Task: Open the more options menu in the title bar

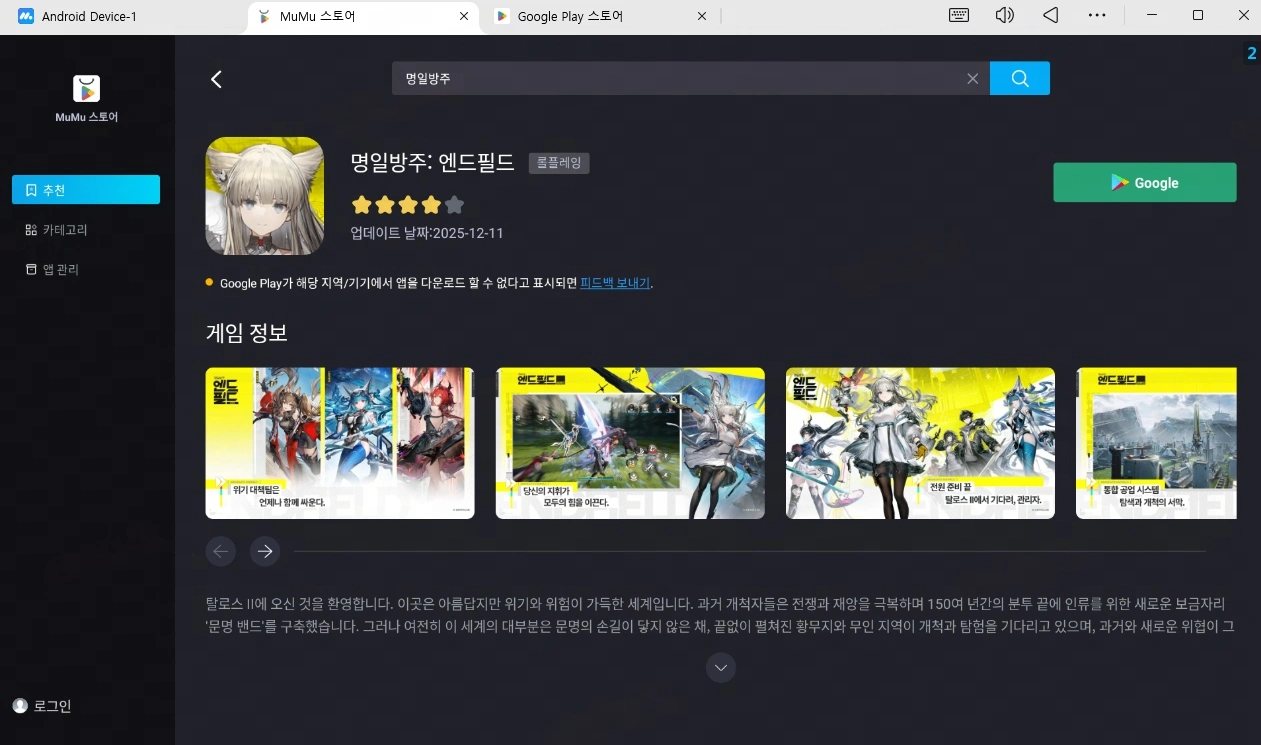Action: [x=1097, y=15]
